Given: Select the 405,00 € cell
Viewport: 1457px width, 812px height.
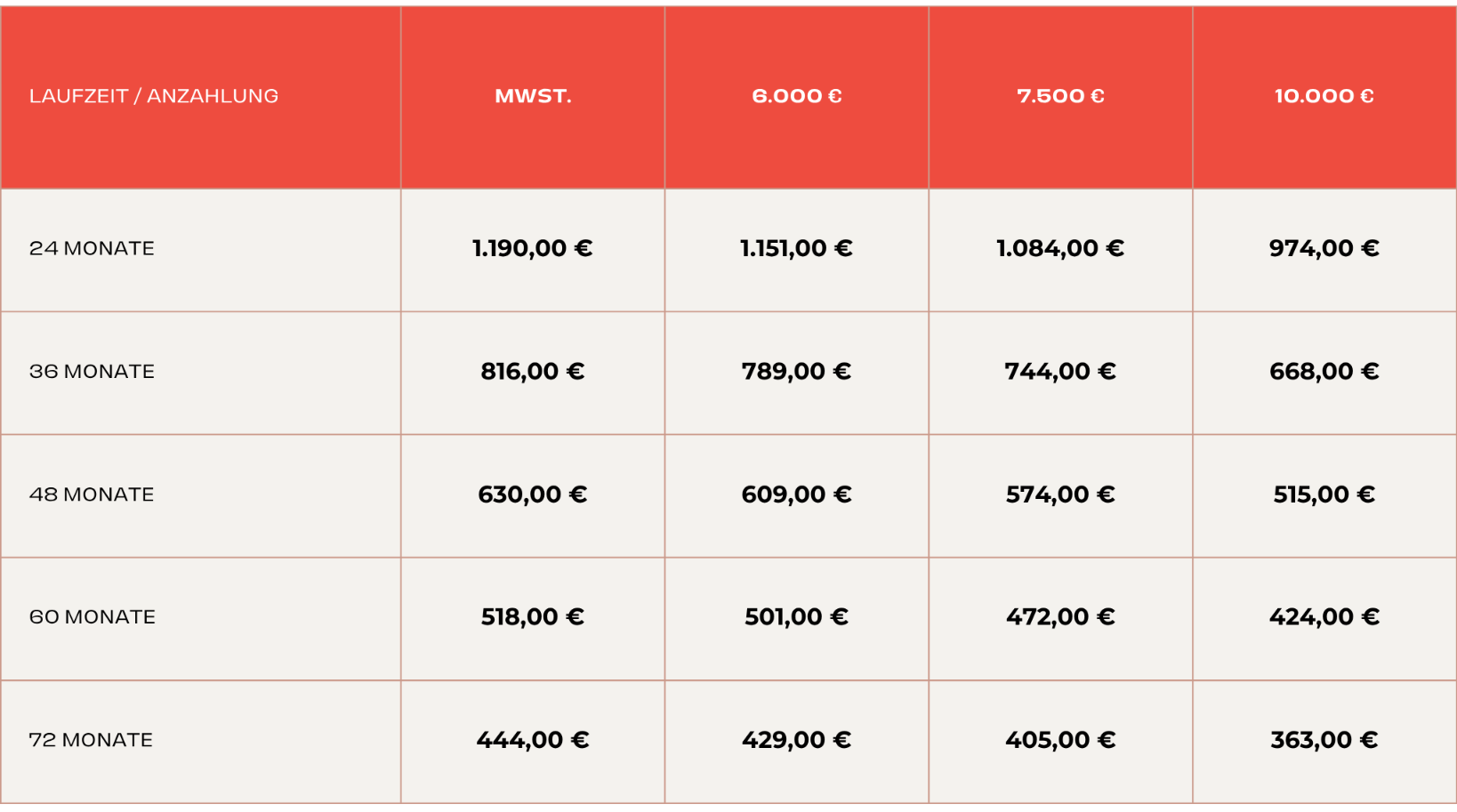Looking at the screenshot, I should 1060,741.
